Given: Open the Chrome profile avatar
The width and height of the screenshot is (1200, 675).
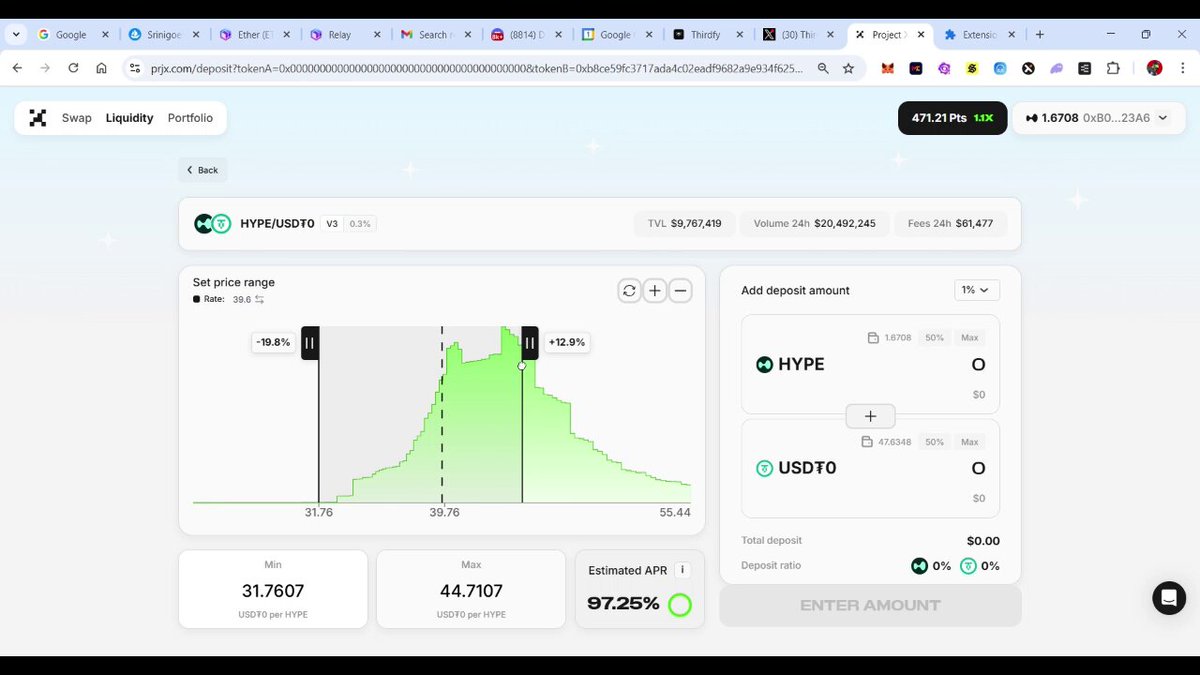Looking at the screenshot, I should [1154, 68].
